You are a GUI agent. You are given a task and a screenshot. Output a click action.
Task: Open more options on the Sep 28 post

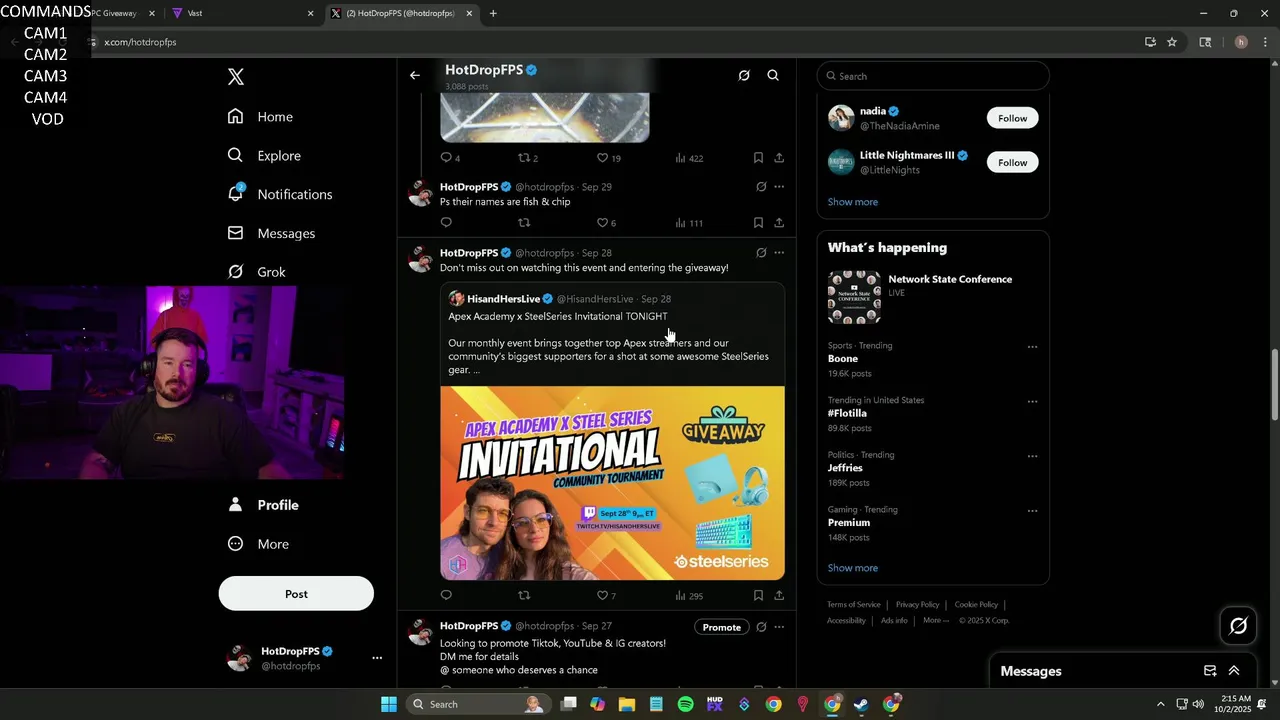pos(779,253)
